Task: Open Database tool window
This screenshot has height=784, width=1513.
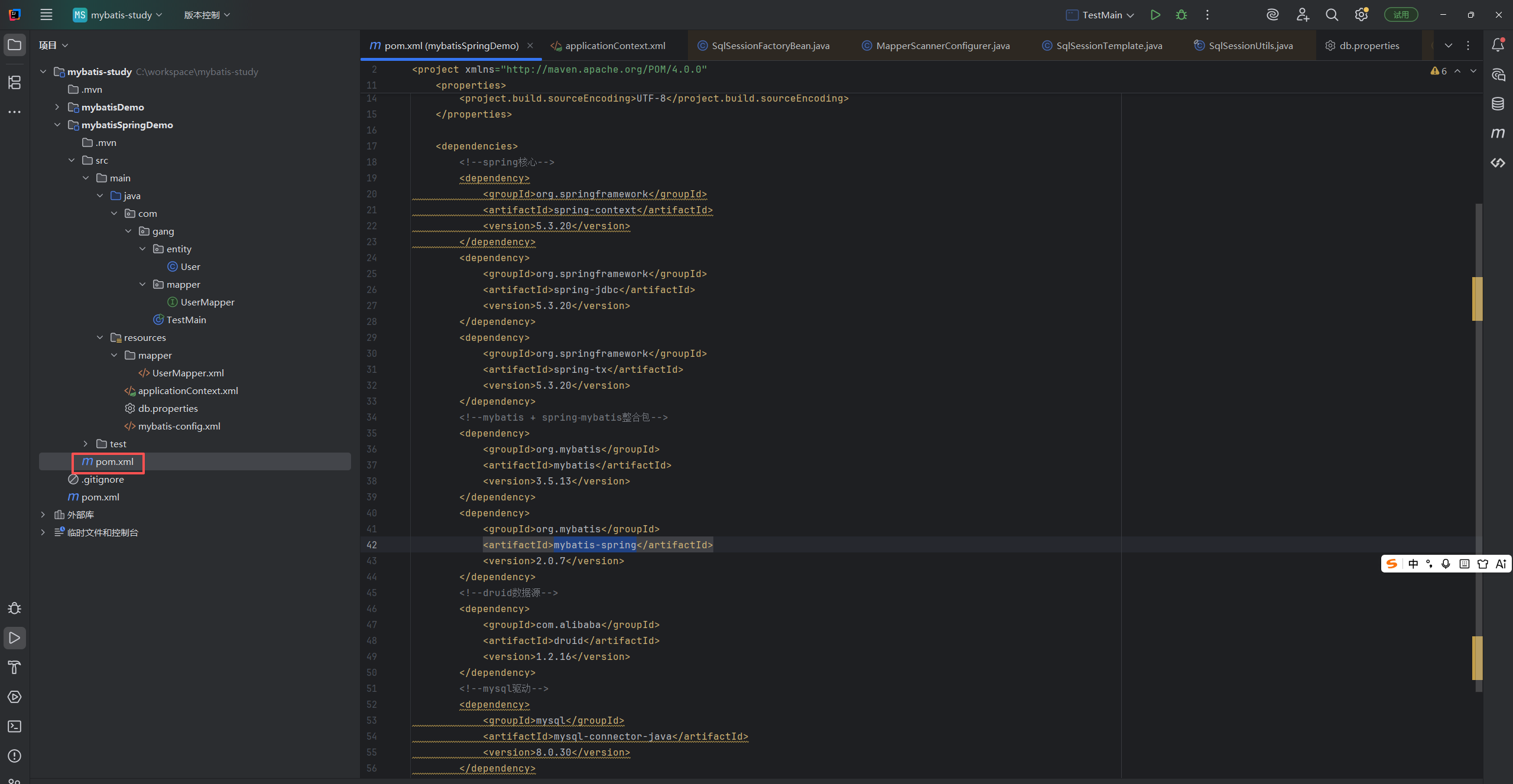Action: (x=1498, y=104)
